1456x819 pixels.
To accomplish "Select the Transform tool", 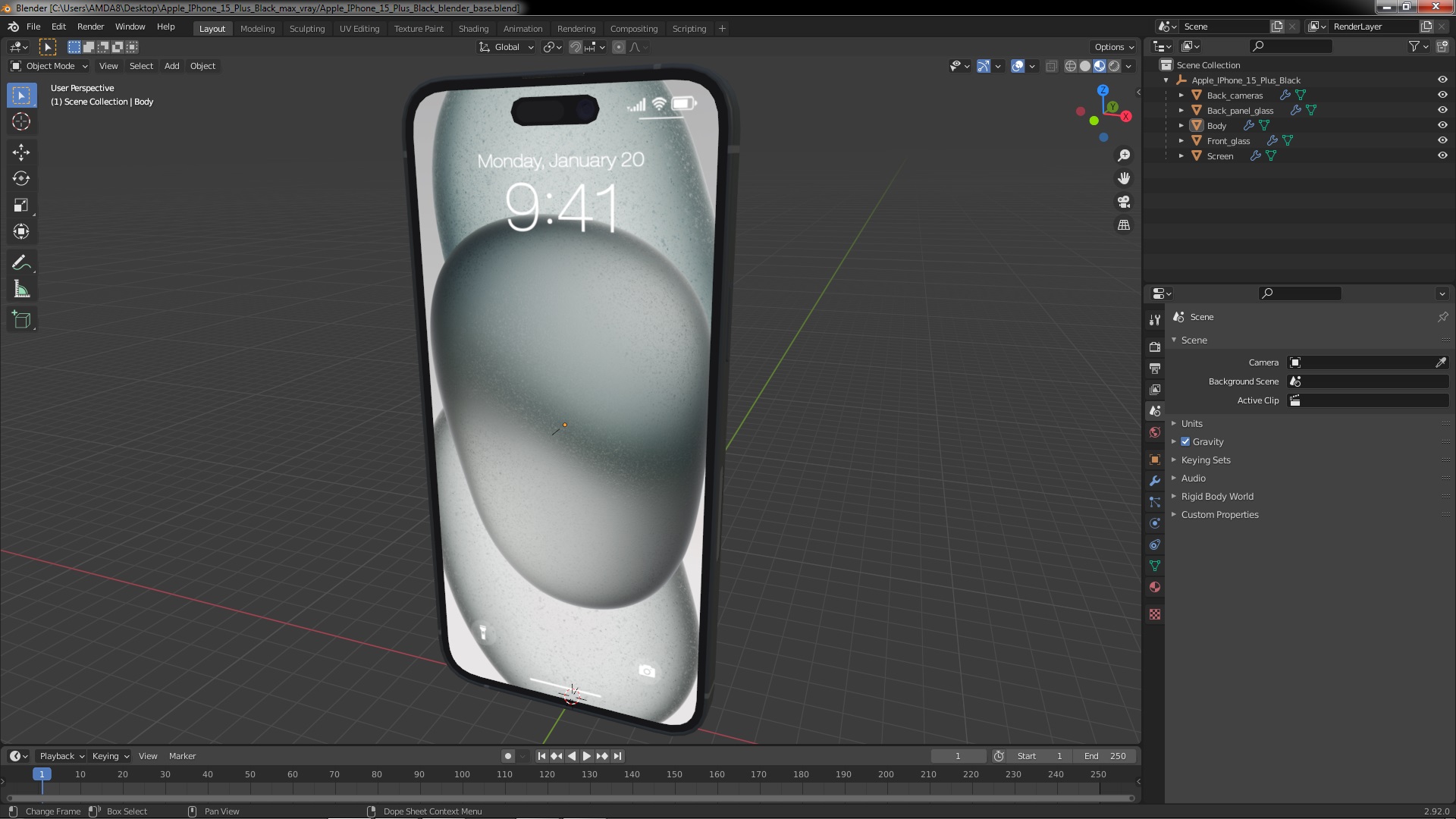I will 21,231.
